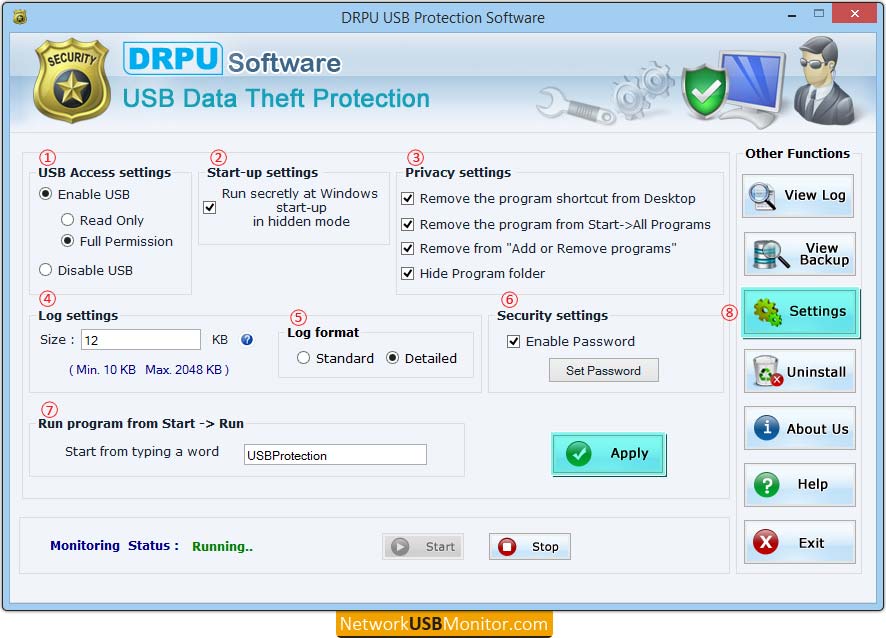The image size is (886, 638).
Task: Click the blue info icon on About Us
Action: [766, 428]
